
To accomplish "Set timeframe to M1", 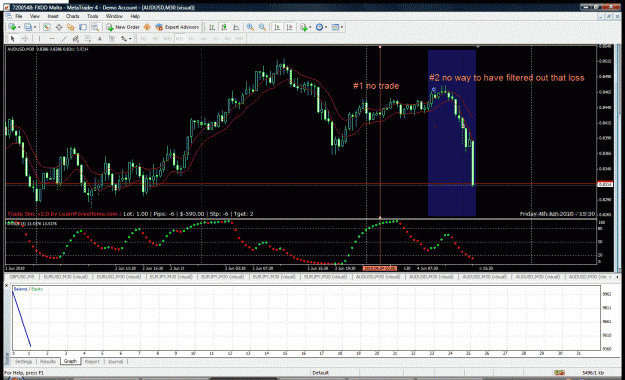I will click(x=143, y=39).
